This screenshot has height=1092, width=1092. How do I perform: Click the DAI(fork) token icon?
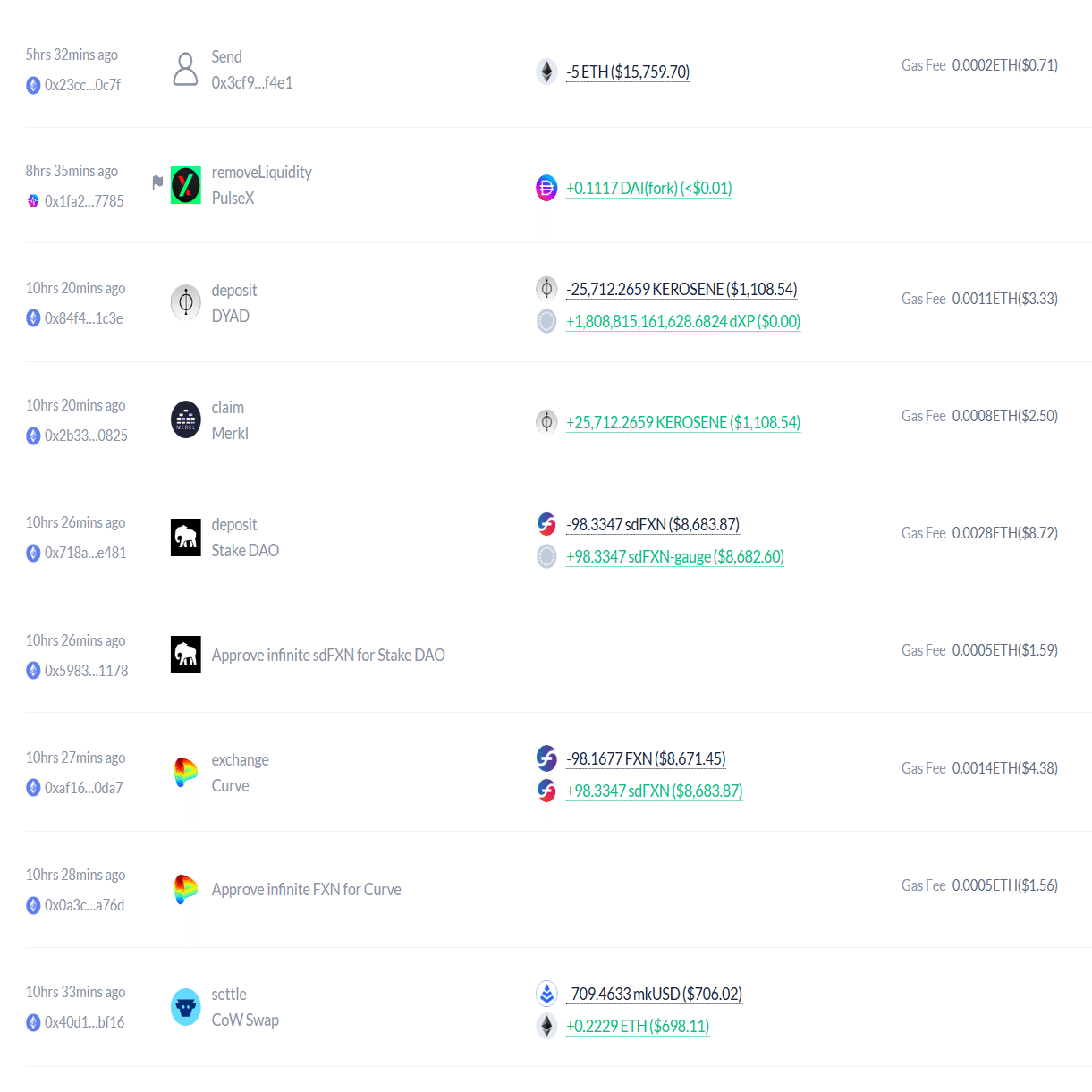click(x=546, y=188)
